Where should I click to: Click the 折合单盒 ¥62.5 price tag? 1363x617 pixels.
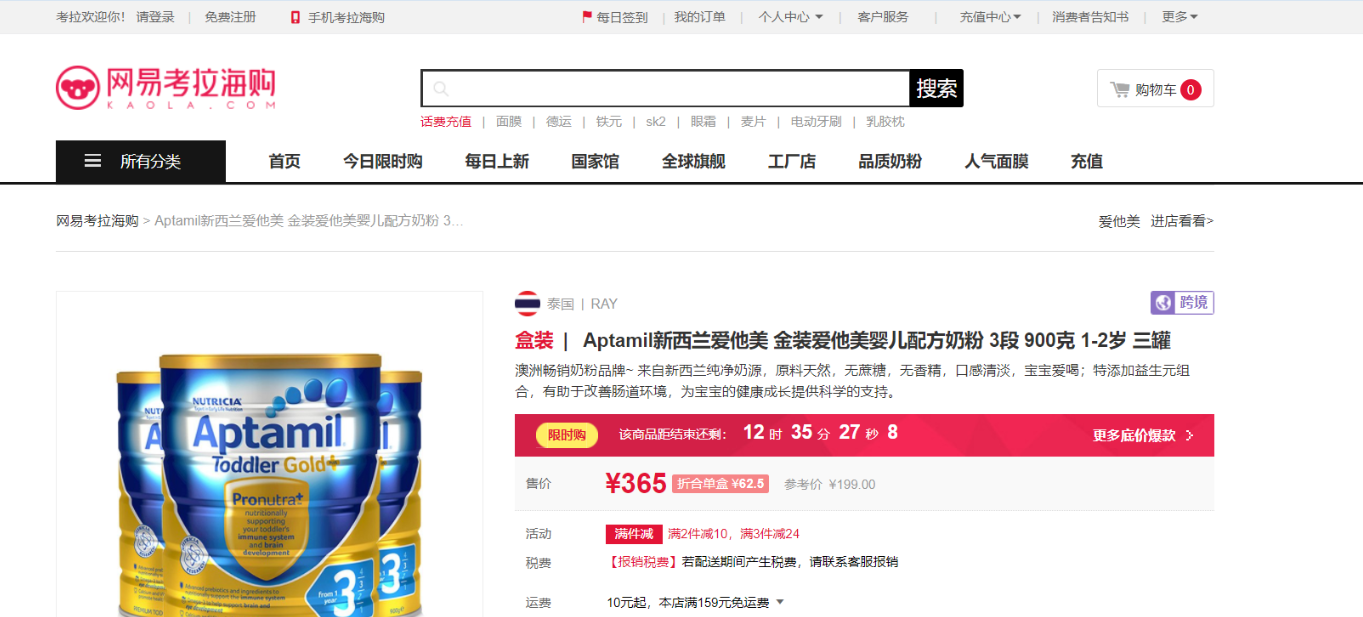(720, 484)
